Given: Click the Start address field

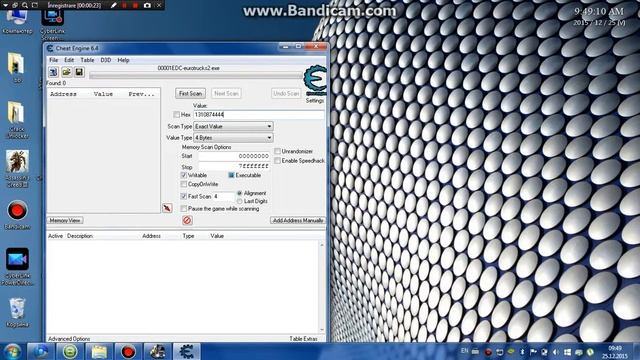Looking at the screenshot, I should (234, 156).
